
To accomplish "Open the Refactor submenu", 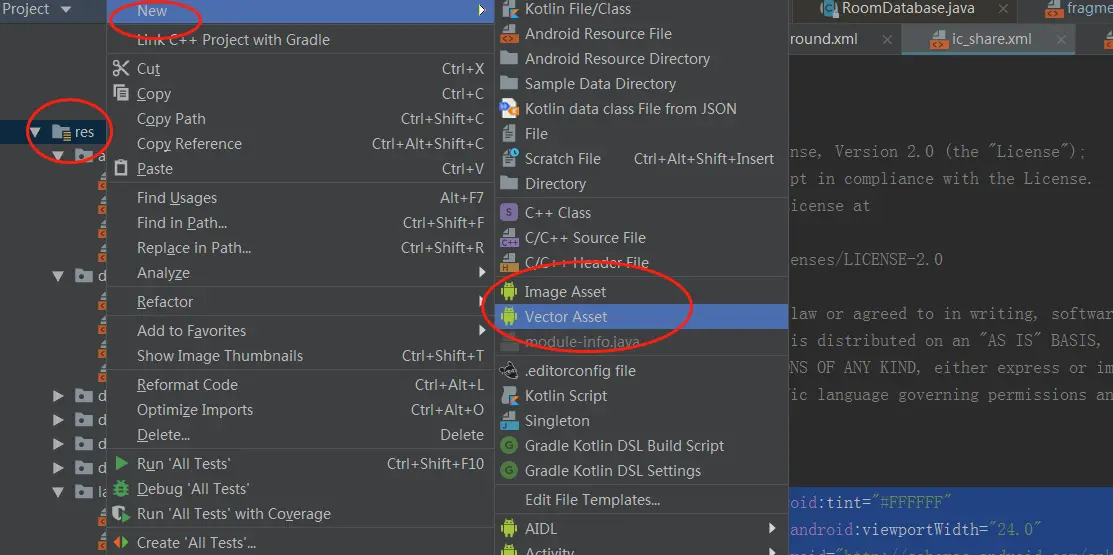I will point(300,302).
